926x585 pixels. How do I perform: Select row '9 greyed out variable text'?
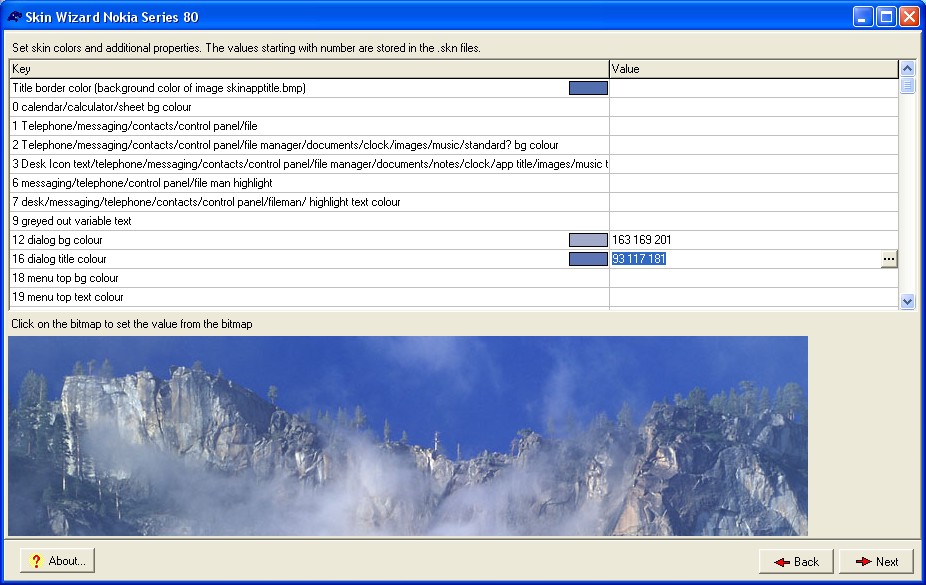click(309, 221)
